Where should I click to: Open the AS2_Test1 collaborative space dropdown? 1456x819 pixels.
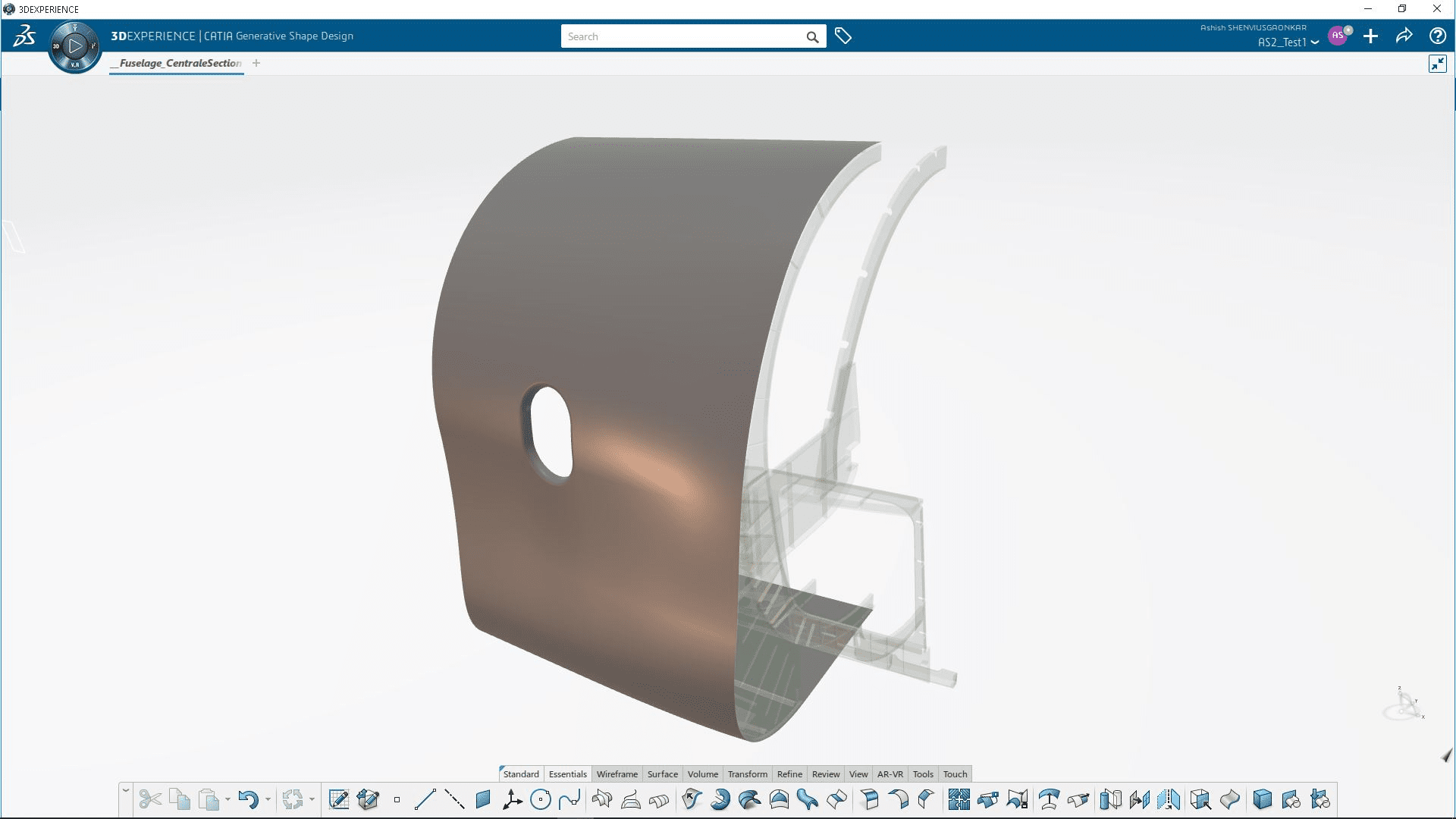point(1314,42)
